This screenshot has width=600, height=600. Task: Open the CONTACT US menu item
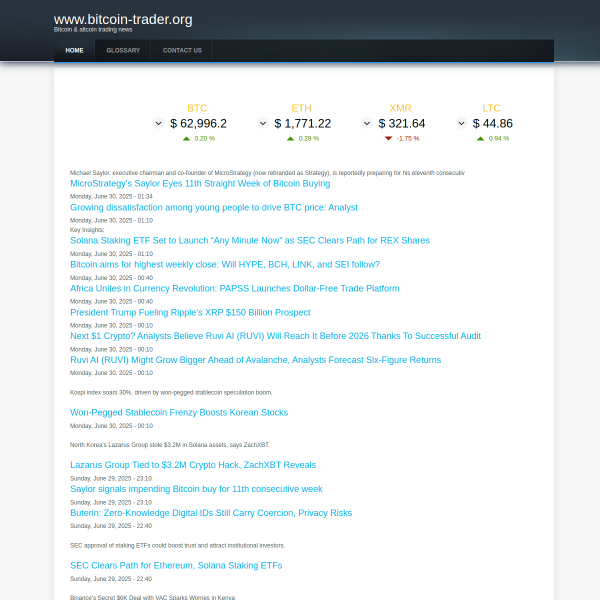(x=182, y=51)
